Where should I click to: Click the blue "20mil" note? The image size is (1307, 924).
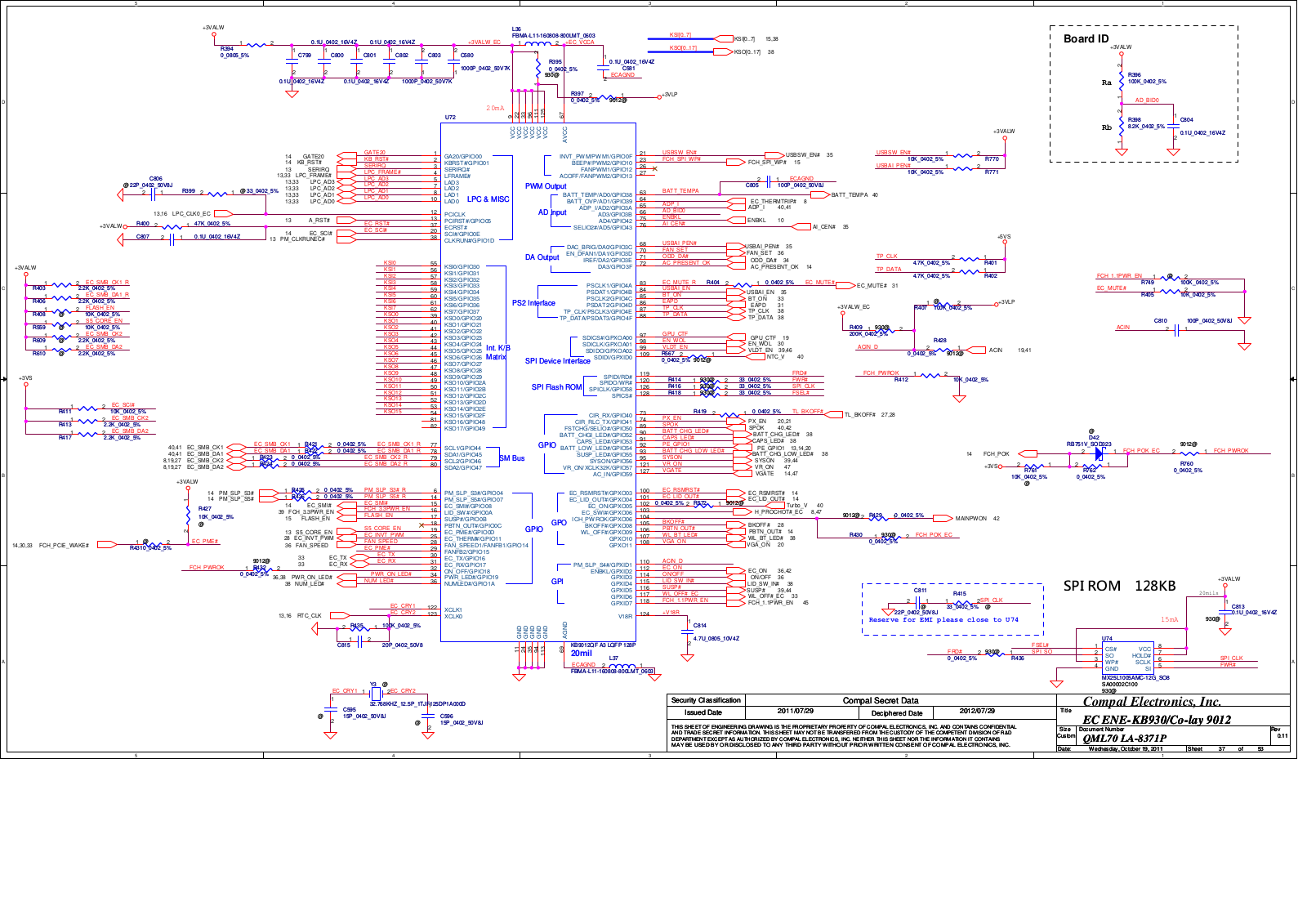point(581,653)
